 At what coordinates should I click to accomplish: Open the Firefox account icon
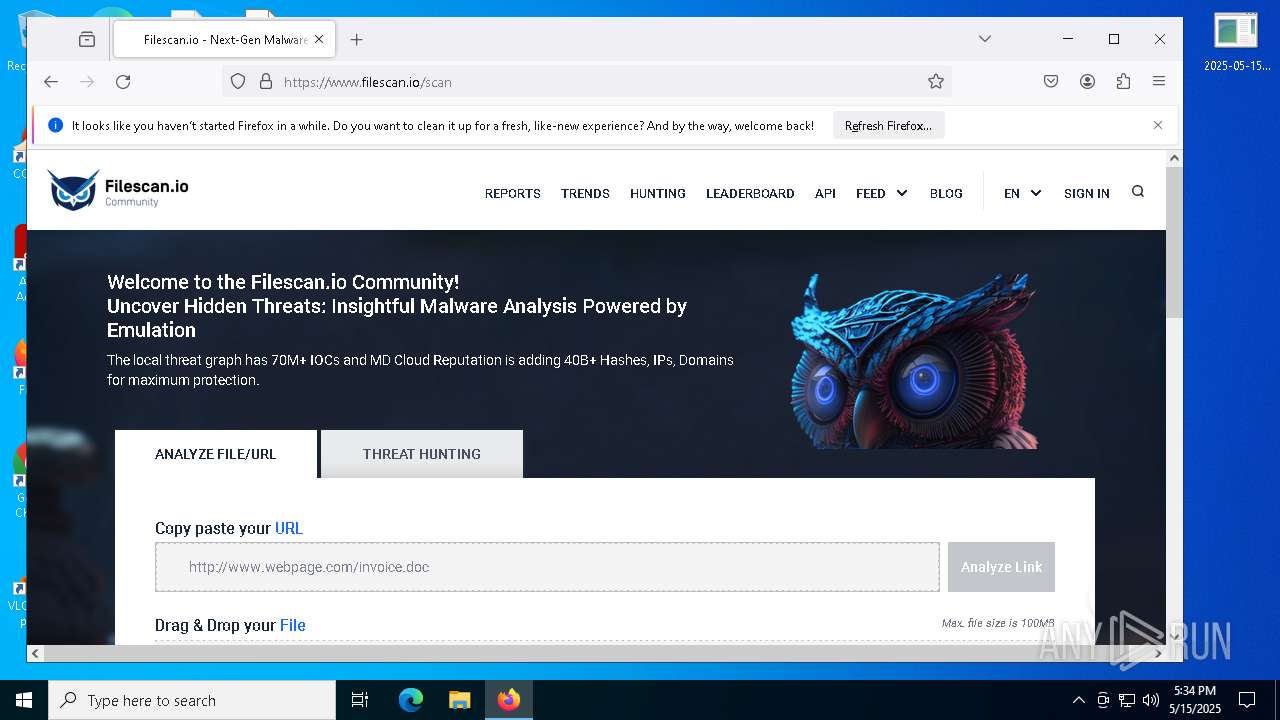(x=1087, y=82)
